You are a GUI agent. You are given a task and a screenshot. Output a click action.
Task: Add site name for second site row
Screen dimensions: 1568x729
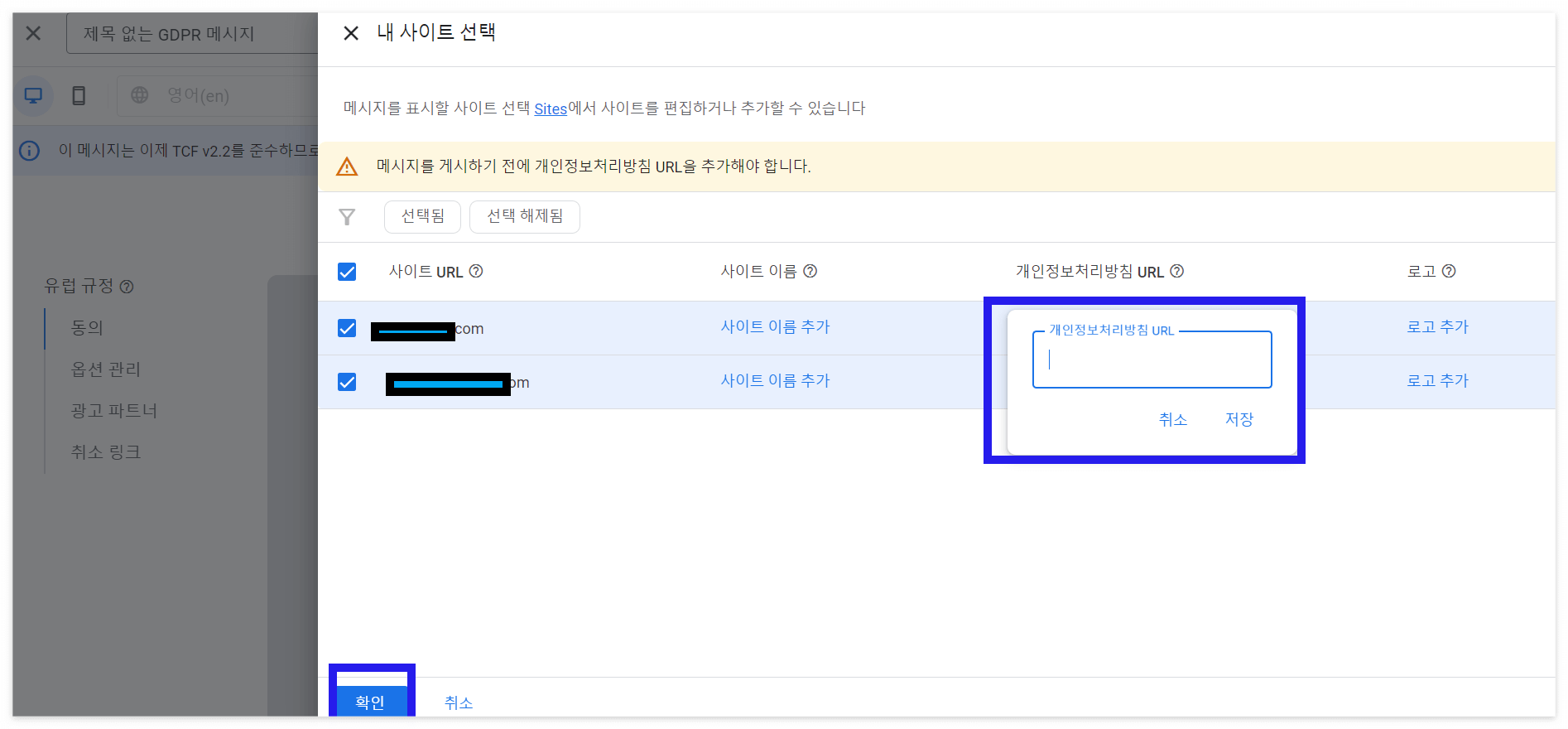[775, 380]
